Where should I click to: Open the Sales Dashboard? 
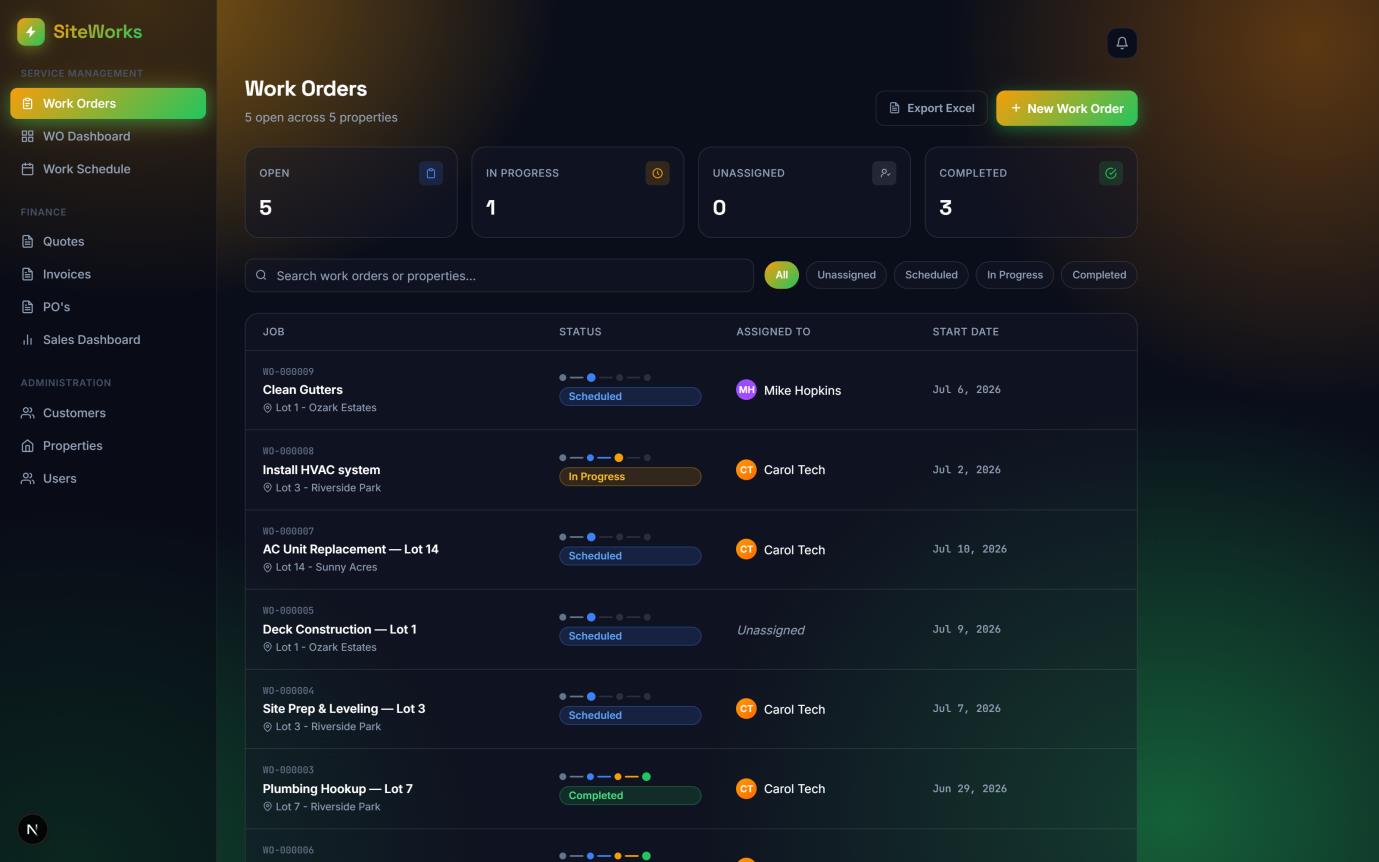(108, 340)
